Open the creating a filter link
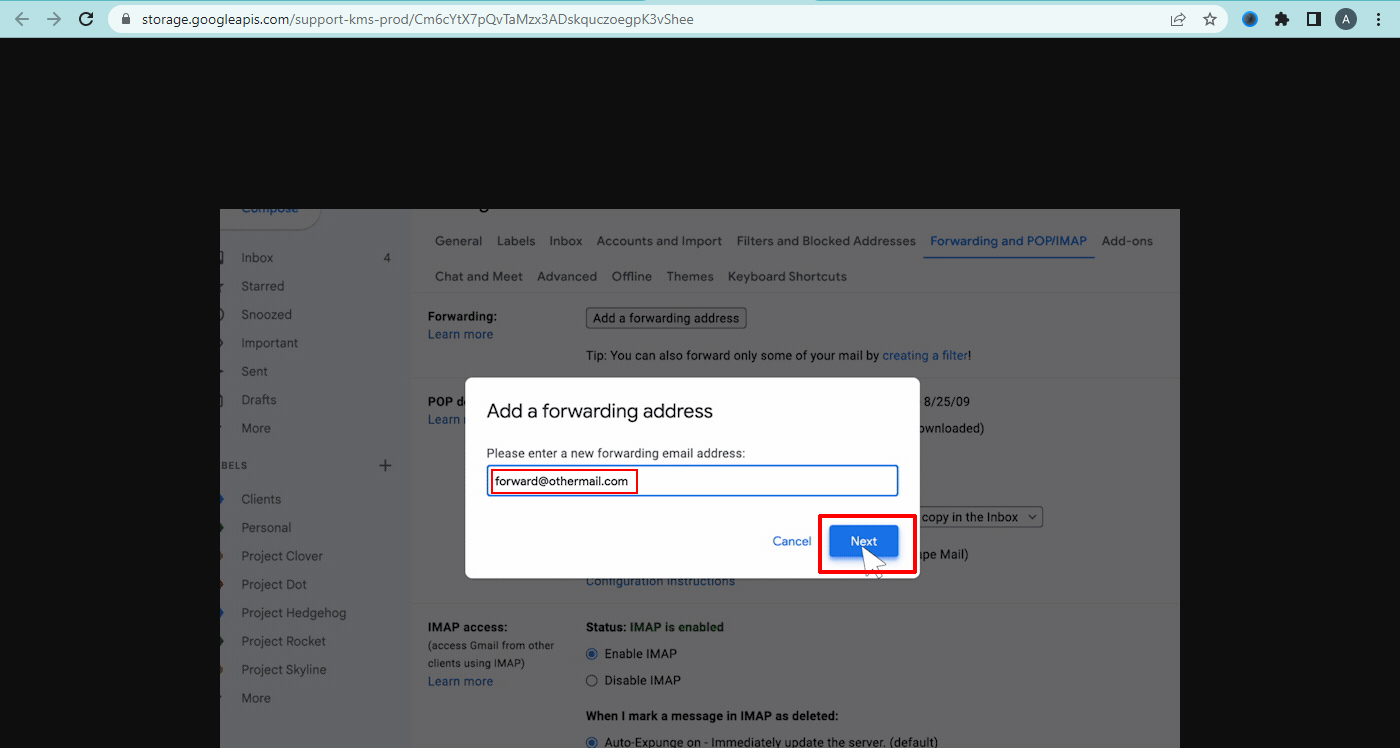1400x748 pixels. [924, 355]
